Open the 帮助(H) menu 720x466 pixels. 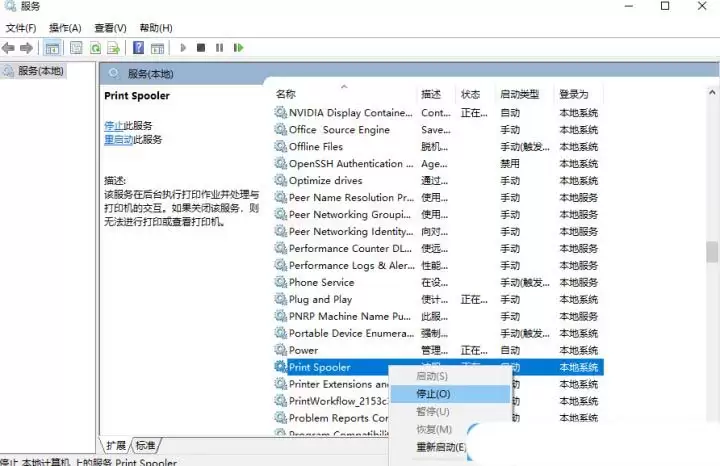tap(156, 28)
